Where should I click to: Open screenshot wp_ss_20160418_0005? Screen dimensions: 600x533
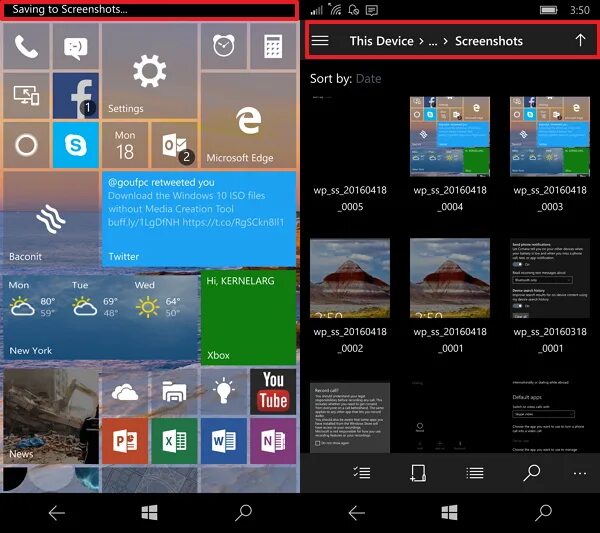click(350, 153)
